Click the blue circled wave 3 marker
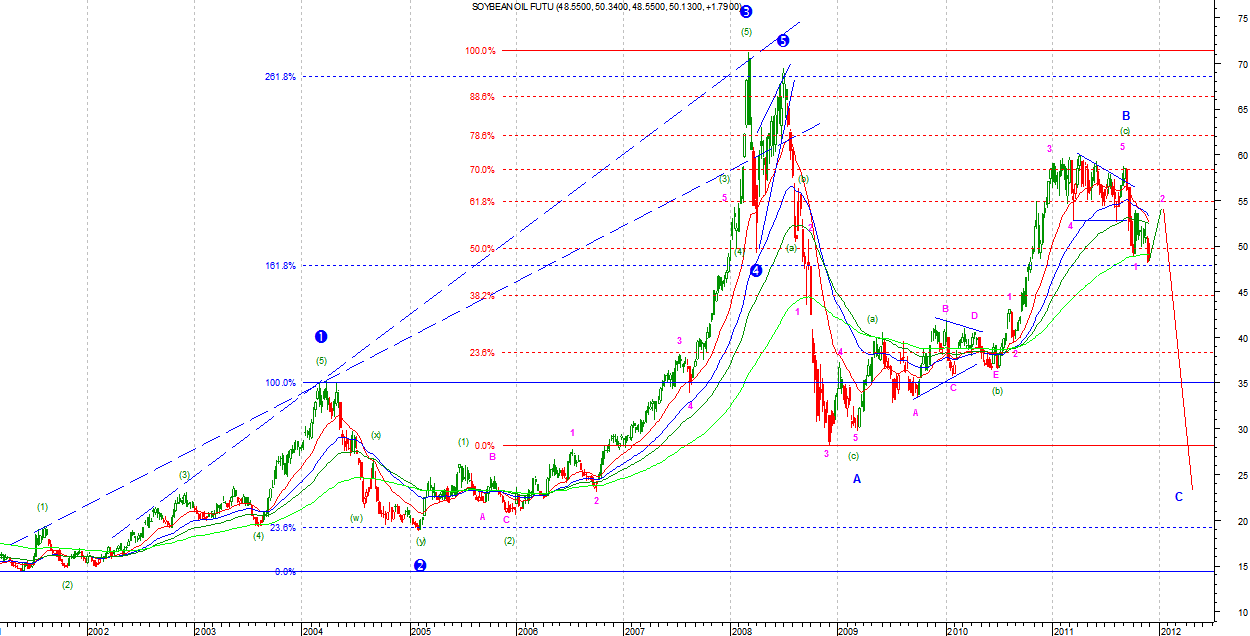Image resolution: width=1250 pixels, height=636 pixels. (x=746, y=12)
